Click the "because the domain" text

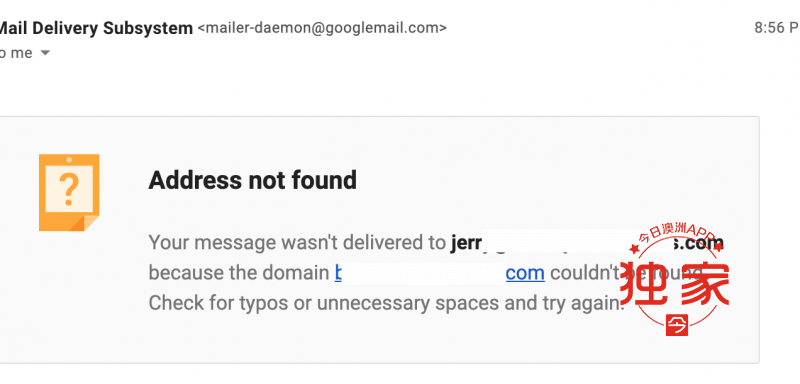point(239,273)
